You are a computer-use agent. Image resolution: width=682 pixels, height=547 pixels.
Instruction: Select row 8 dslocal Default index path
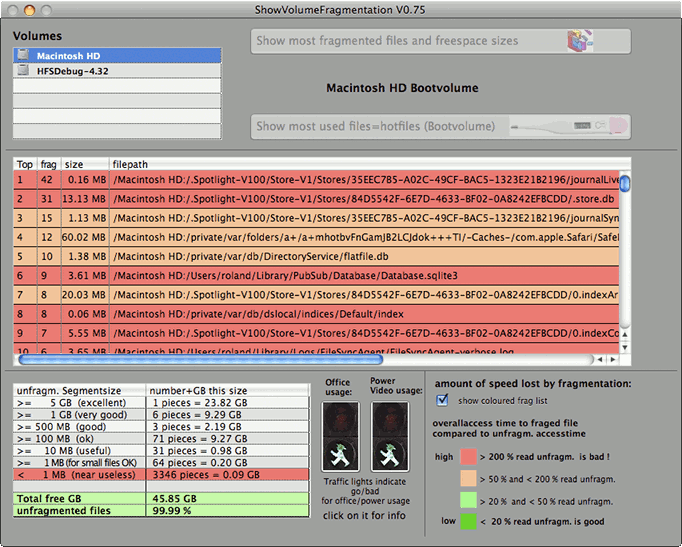click(364, 314)
